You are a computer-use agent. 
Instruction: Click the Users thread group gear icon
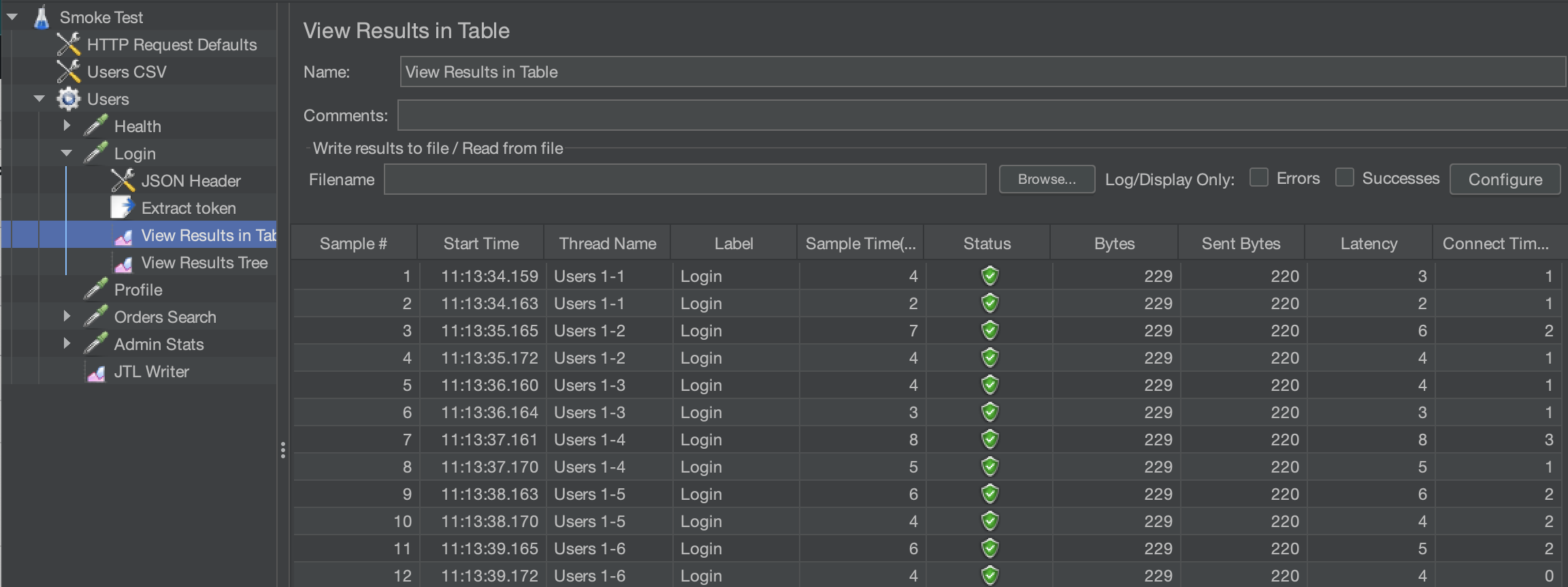68,99
